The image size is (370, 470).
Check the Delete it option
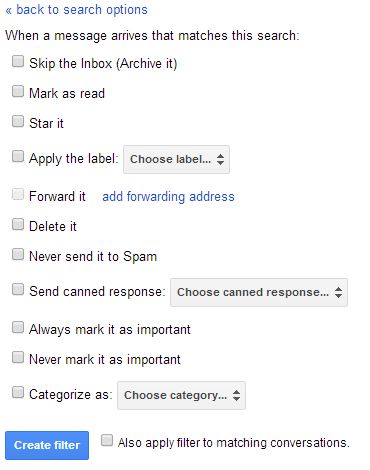[18, 224]
